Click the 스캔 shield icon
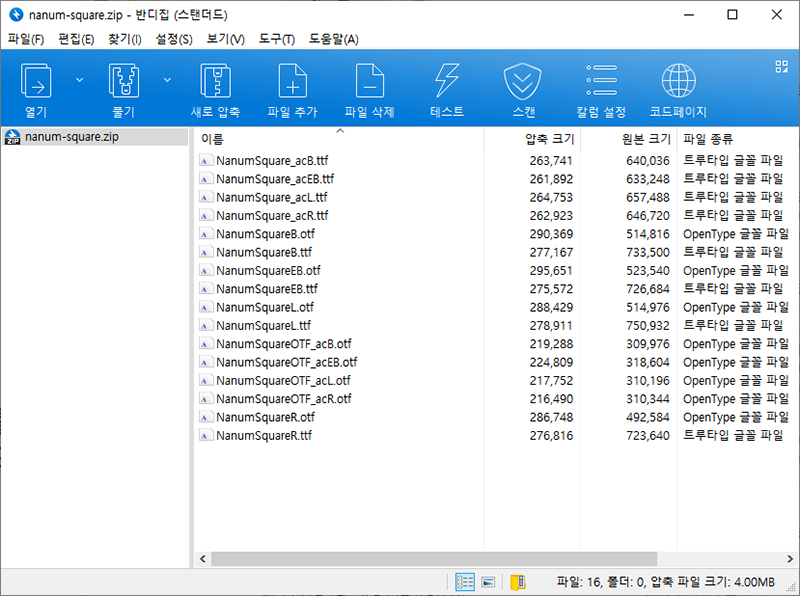 pyautogui.click(x=522, y=82)
